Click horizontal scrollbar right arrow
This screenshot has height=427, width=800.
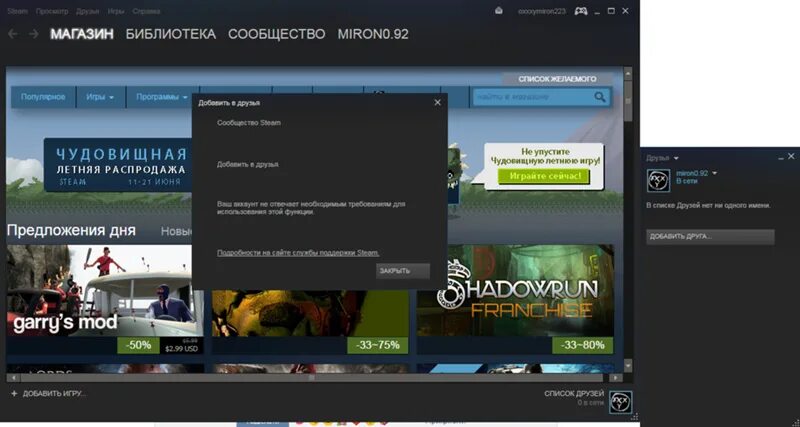tap(616, 378)
